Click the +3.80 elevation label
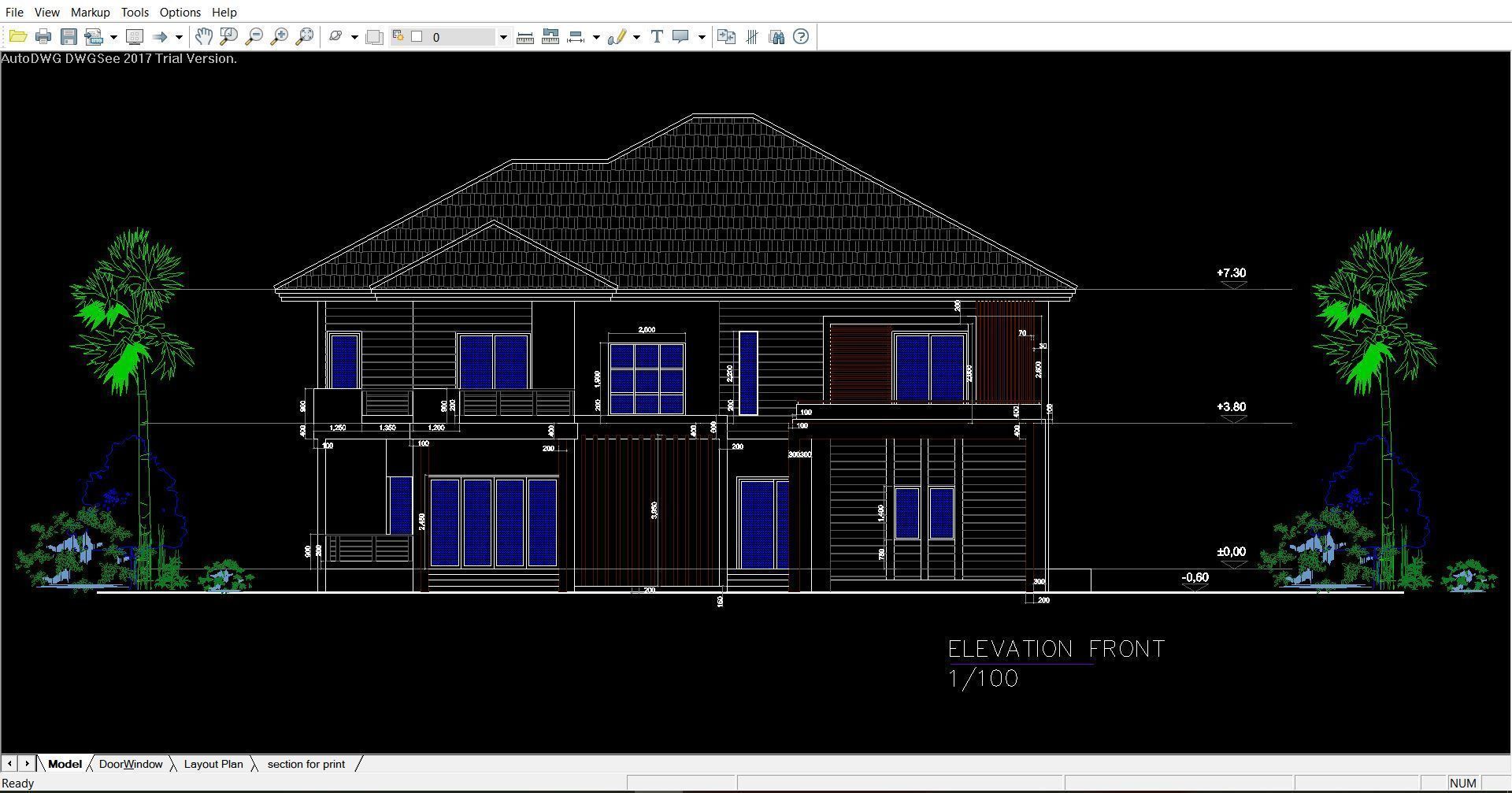1512x793 pixels. coord(1232,406)
